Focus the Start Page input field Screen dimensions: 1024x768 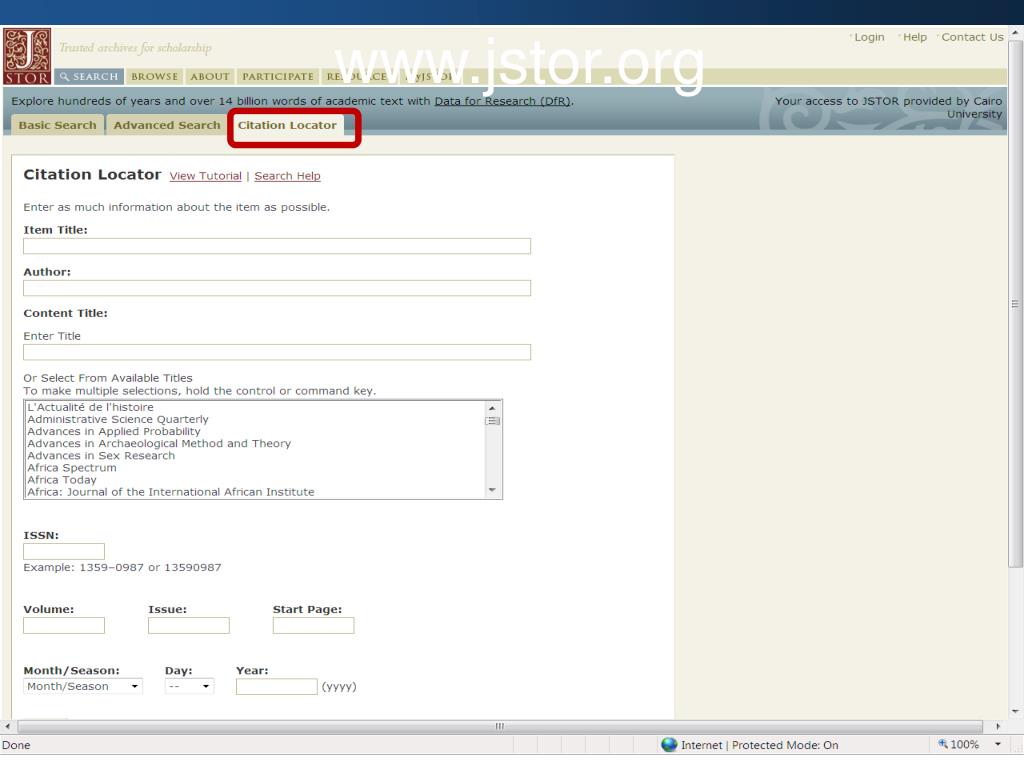[x=313, y=626]
